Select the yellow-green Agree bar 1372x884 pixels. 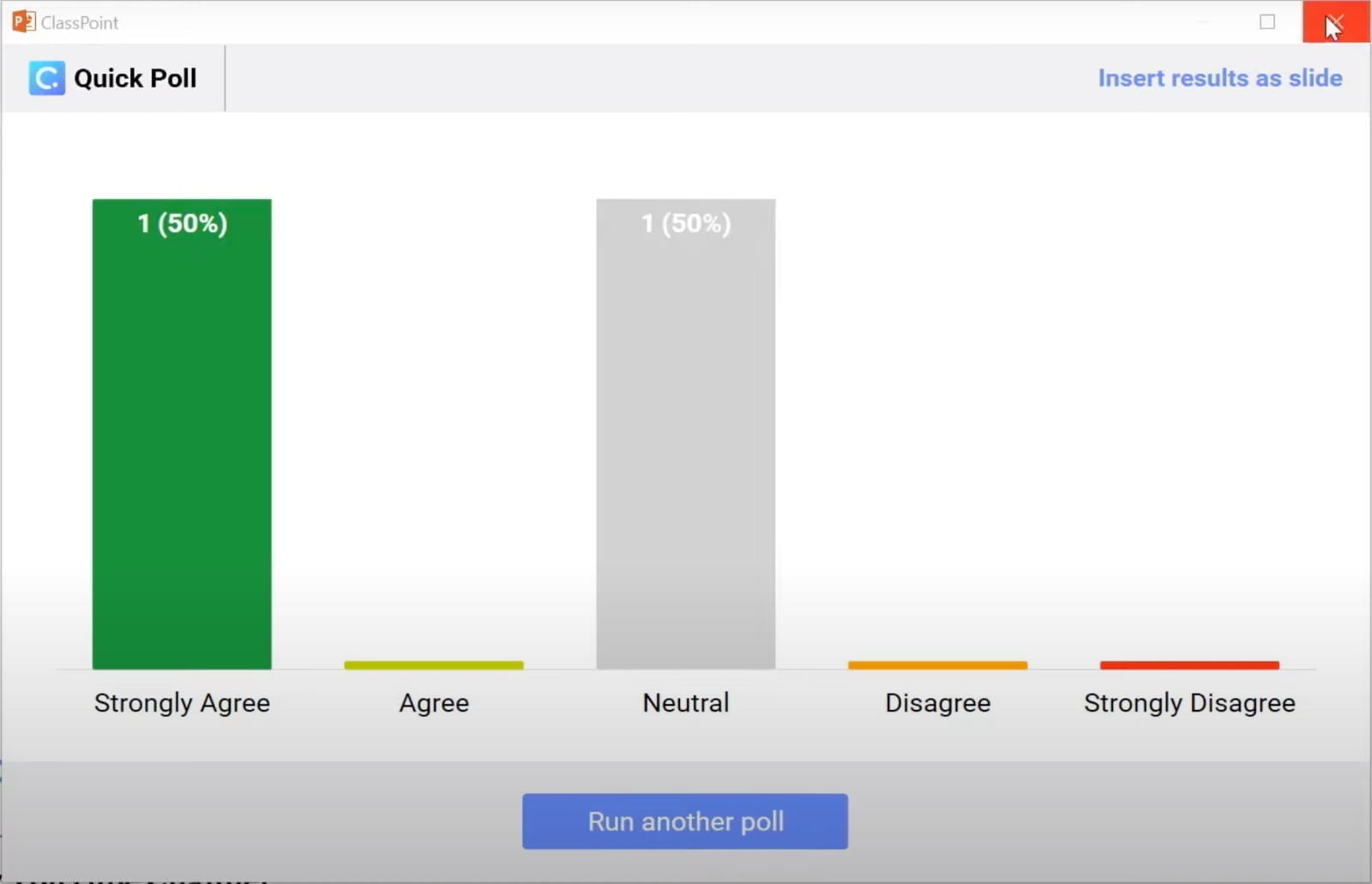click(x=434, y=665)
